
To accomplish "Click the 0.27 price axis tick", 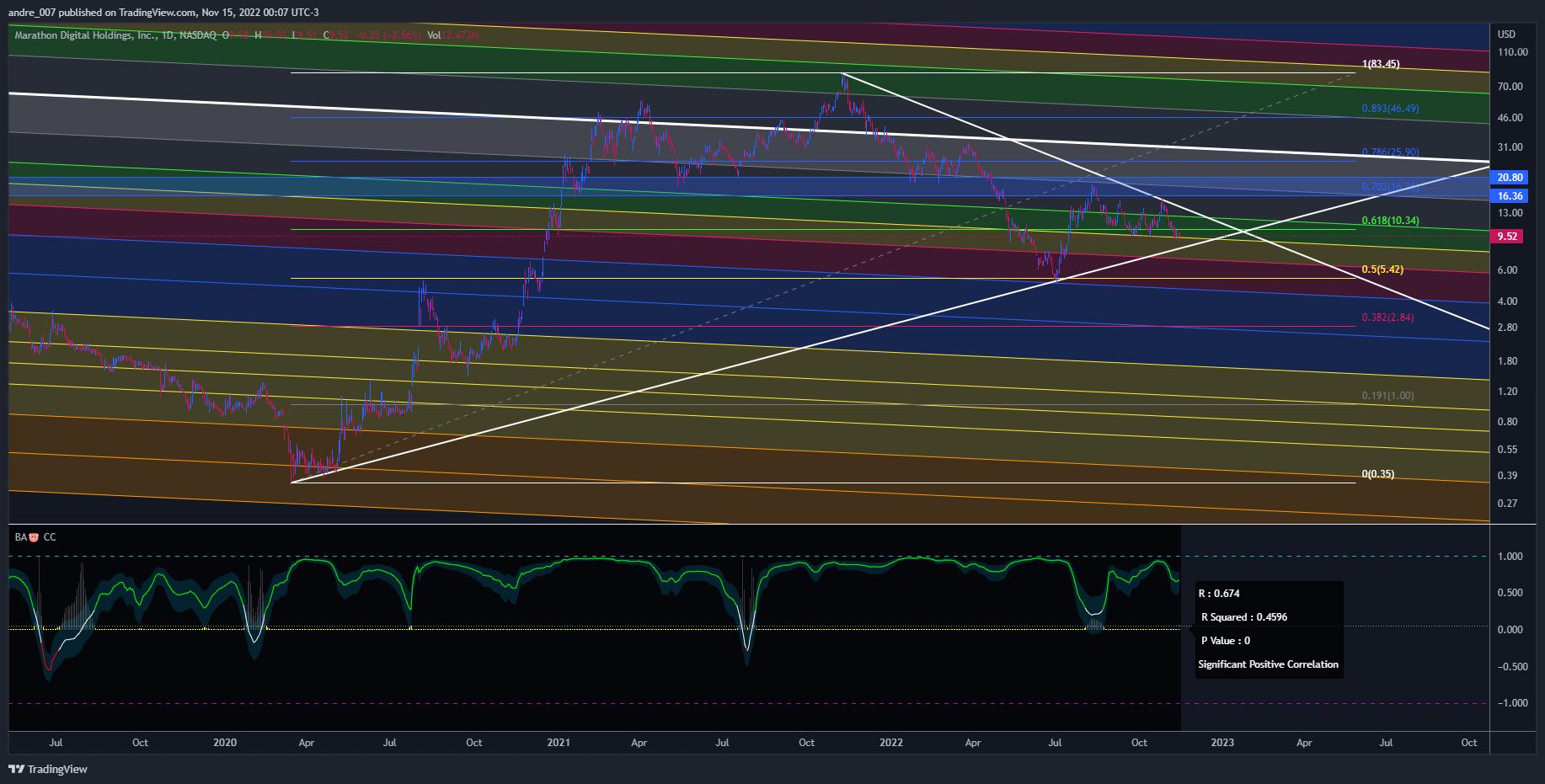I will tap(1507, 504).
